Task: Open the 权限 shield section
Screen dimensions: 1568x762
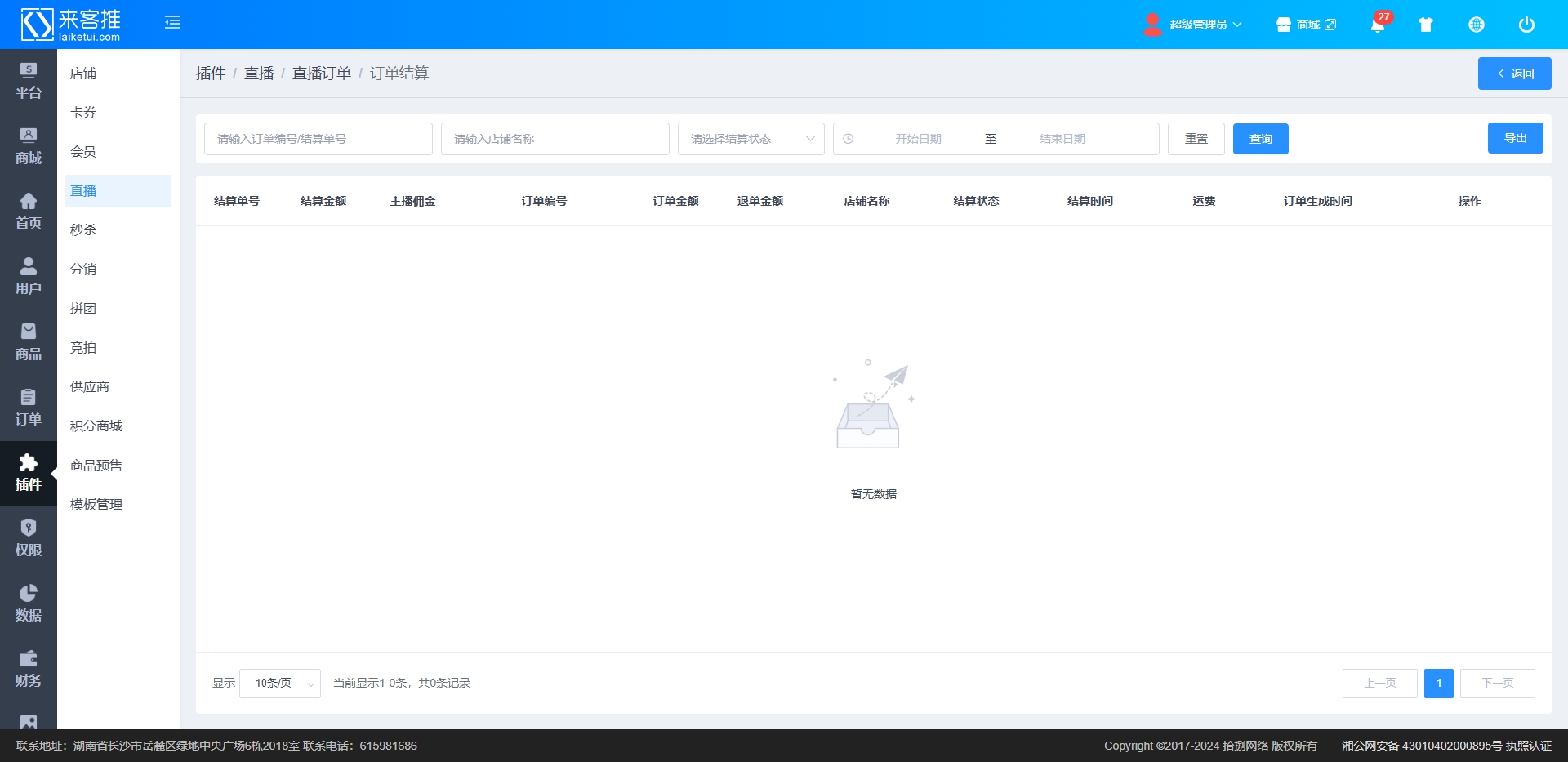Action: point(29,538)
